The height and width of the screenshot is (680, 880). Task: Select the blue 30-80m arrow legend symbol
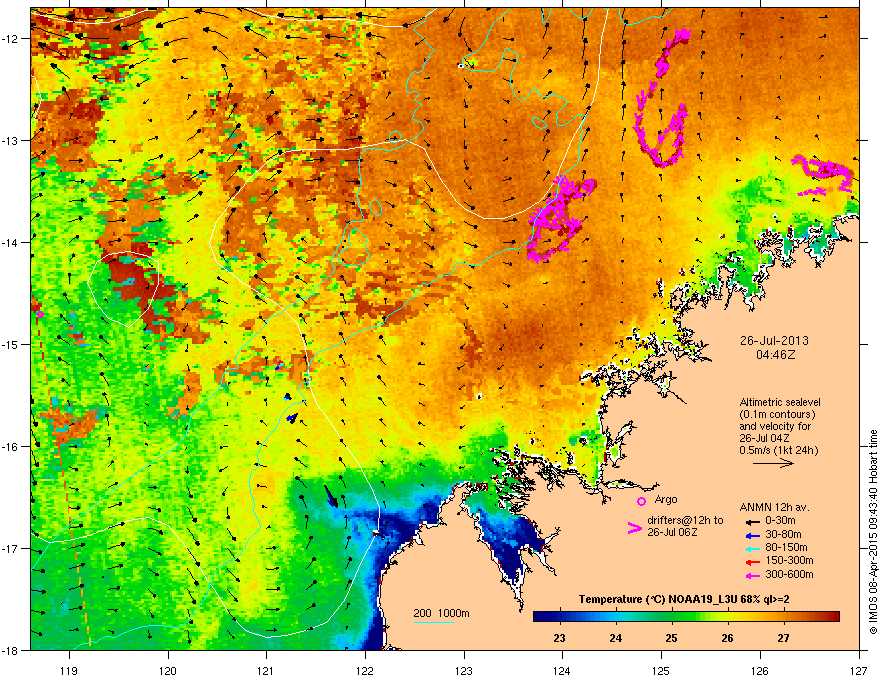pyautogui.click(x=753, y=536)
